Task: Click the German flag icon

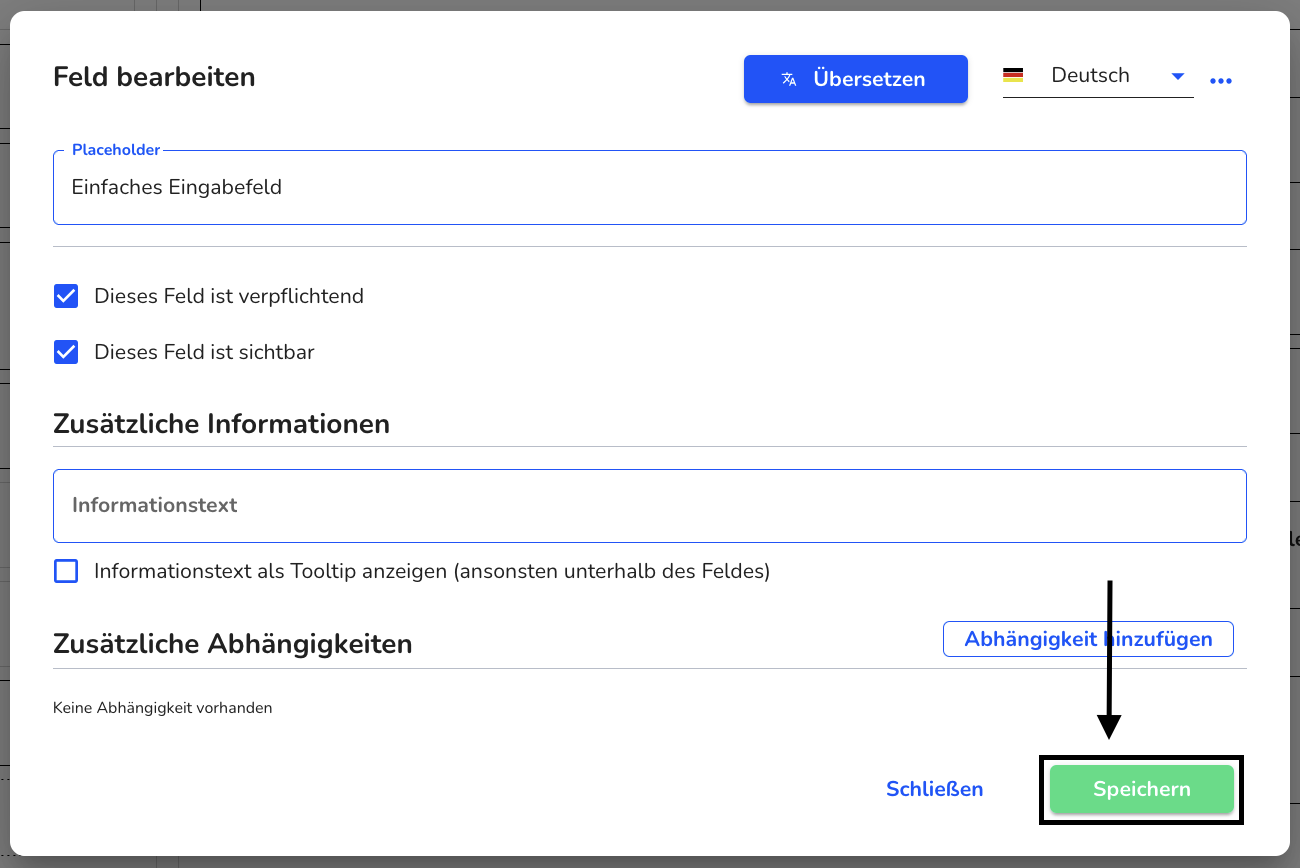Action: coord(1013,75)
